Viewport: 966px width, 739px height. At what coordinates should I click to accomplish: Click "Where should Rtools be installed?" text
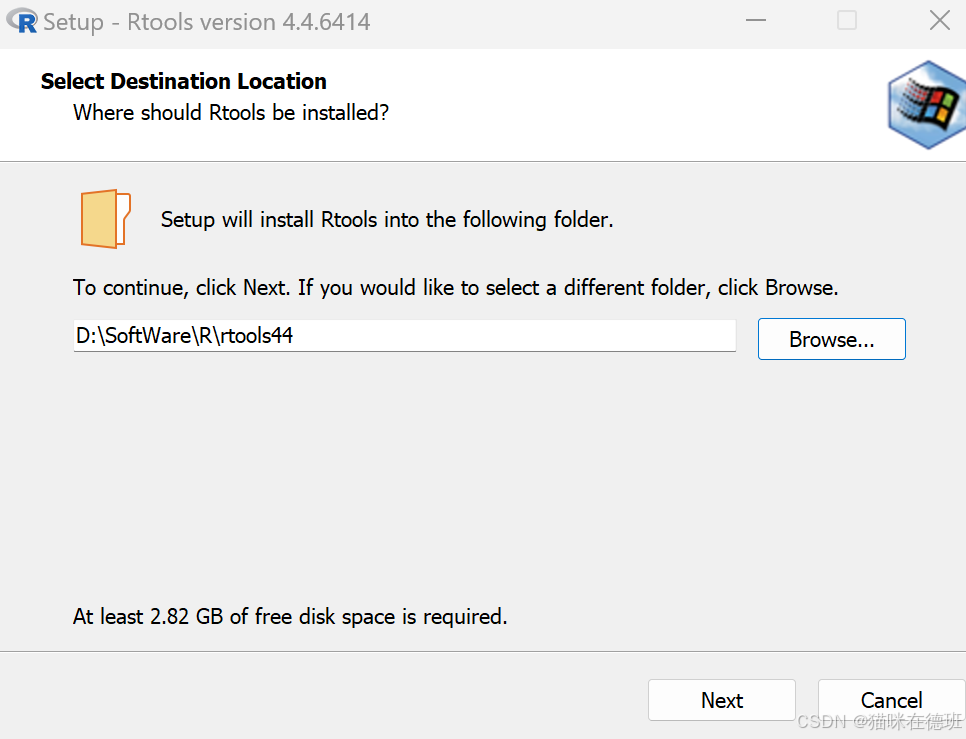pos(231,113)
